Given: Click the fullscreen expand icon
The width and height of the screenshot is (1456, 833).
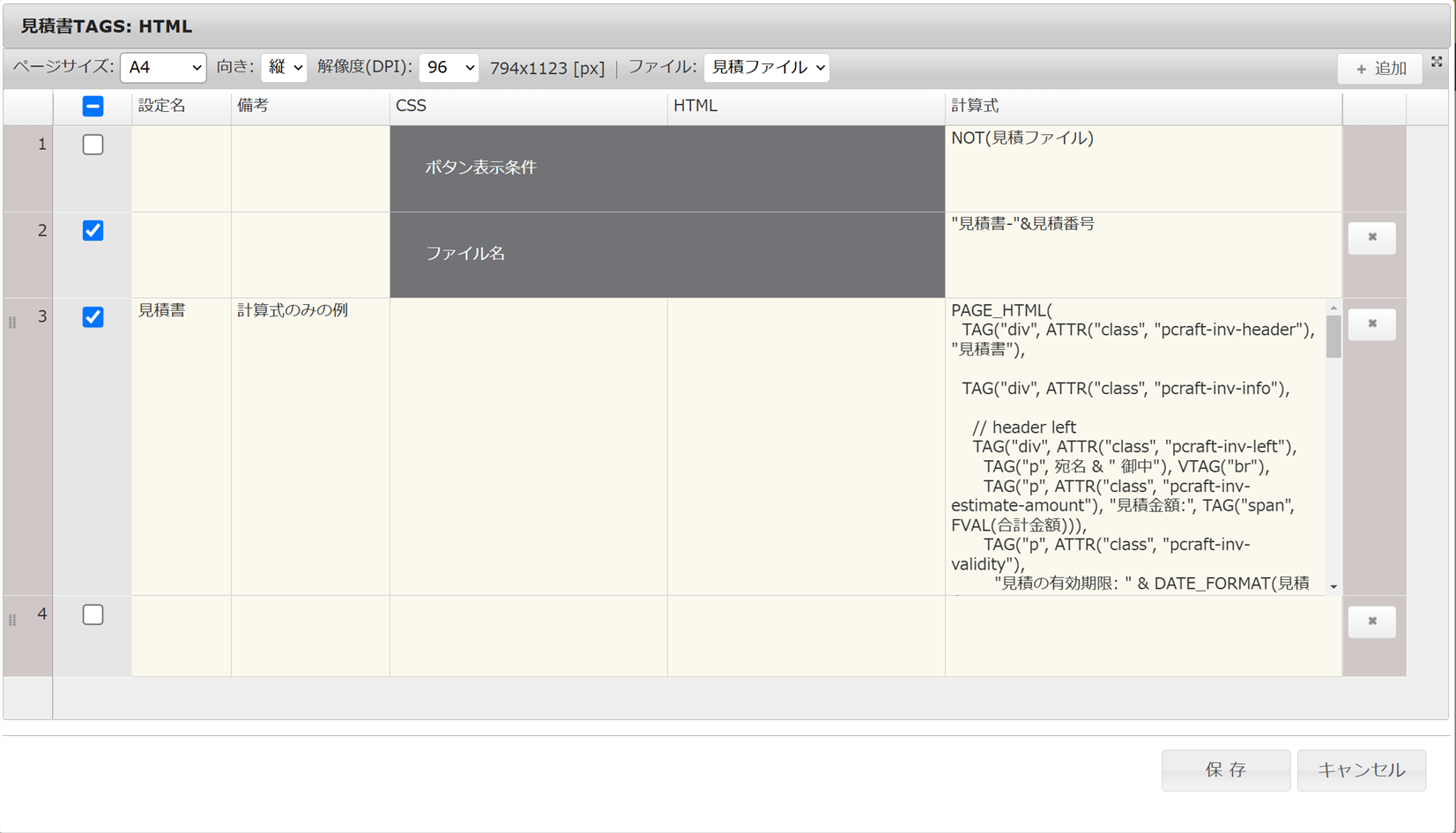Looking at the screenshot, I should 1437,62.
